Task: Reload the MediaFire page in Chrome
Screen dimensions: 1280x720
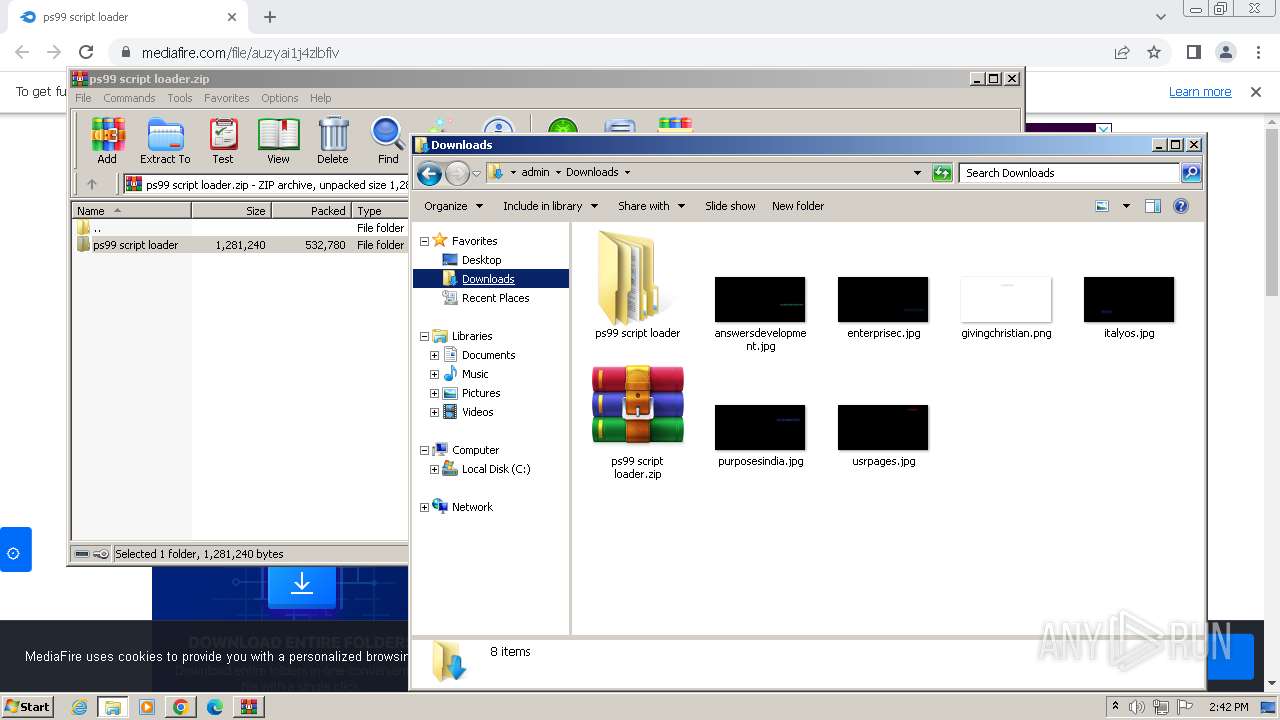Action: (86, 52)
